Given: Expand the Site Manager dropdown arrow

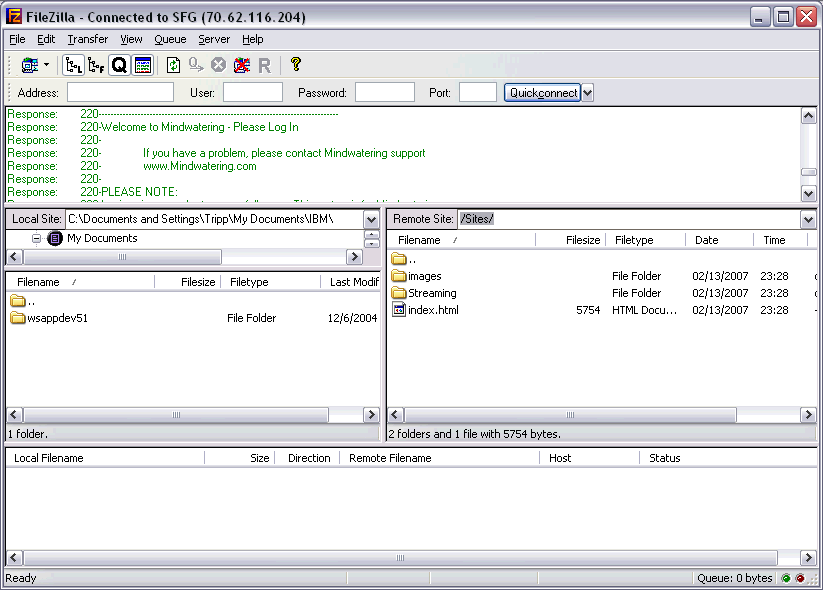Looking at the screenshot, I should 46,65.
